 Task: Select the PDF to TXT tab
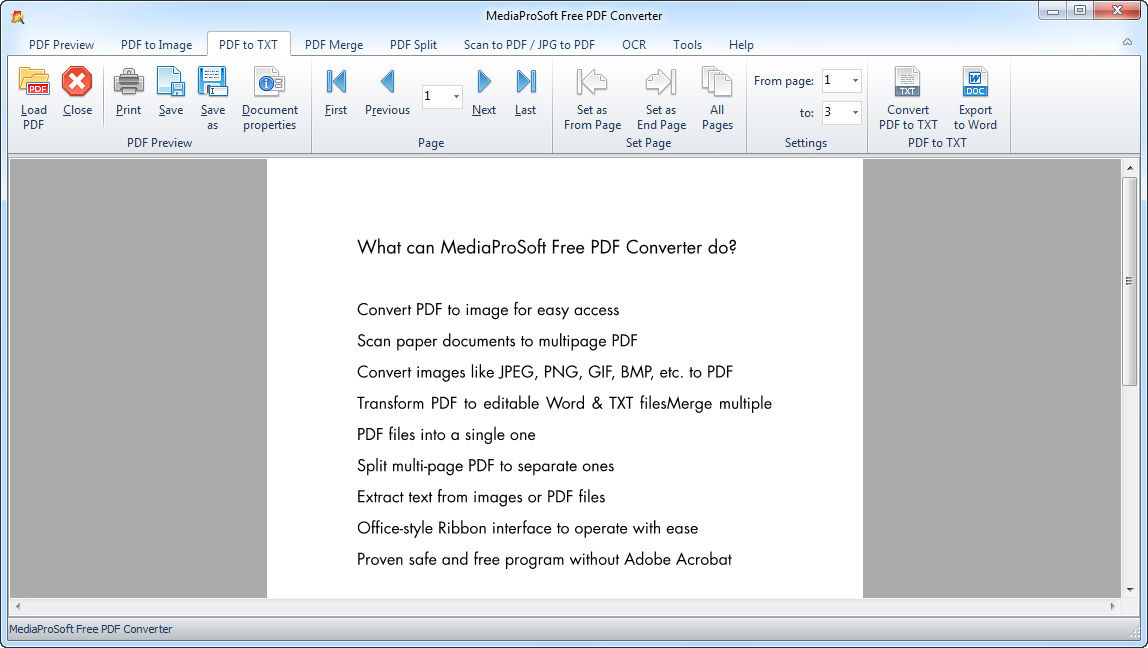(x=249, y=45)
